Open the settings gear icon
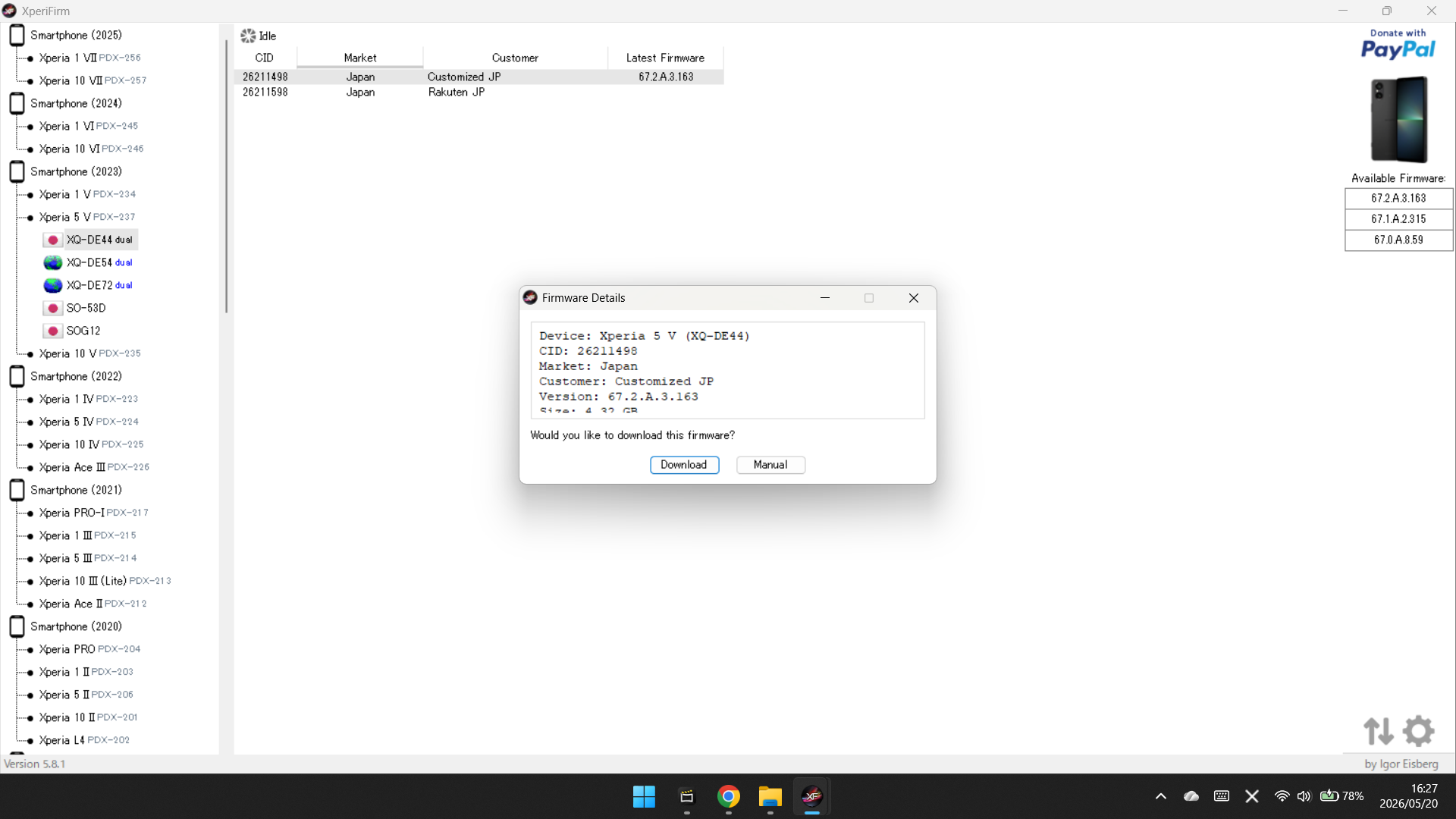 [1418, 731]
